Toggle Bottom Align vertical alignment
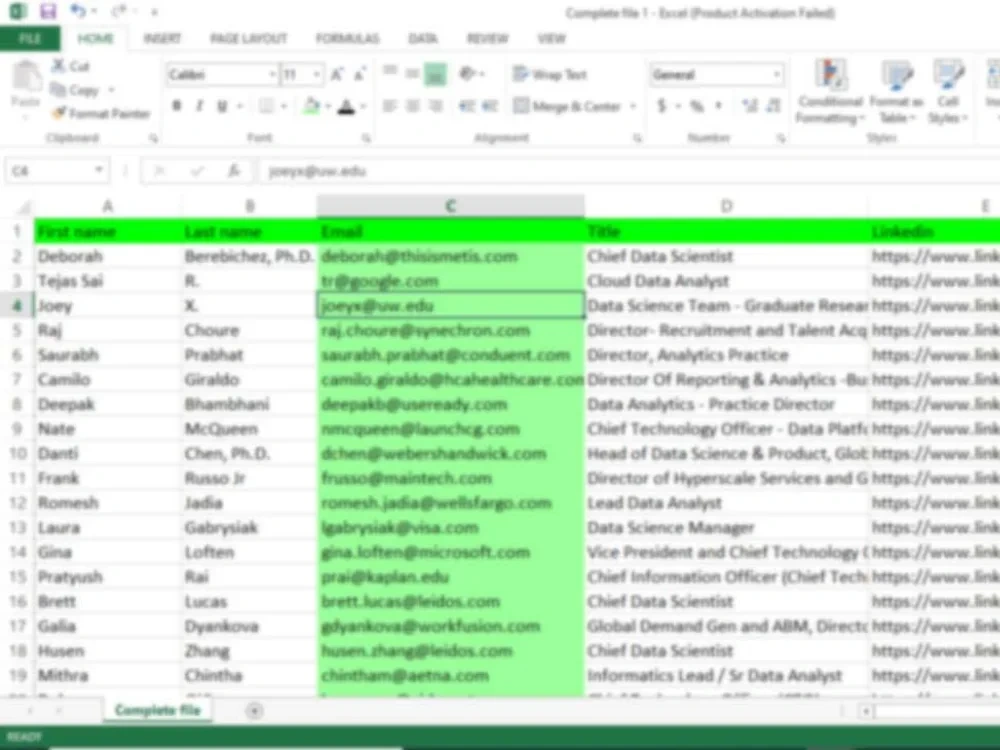 click(x=436, y=75)
